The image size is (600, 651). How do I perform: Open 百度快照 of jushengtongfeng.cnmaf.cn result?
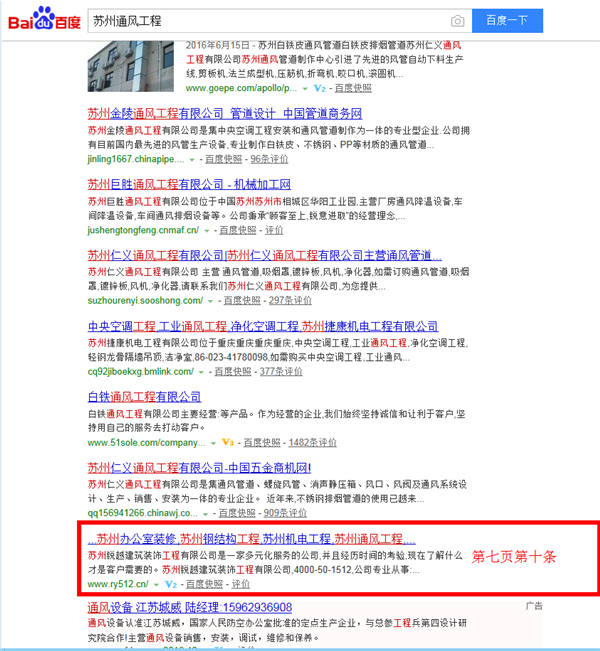click(x=238, y=230)
